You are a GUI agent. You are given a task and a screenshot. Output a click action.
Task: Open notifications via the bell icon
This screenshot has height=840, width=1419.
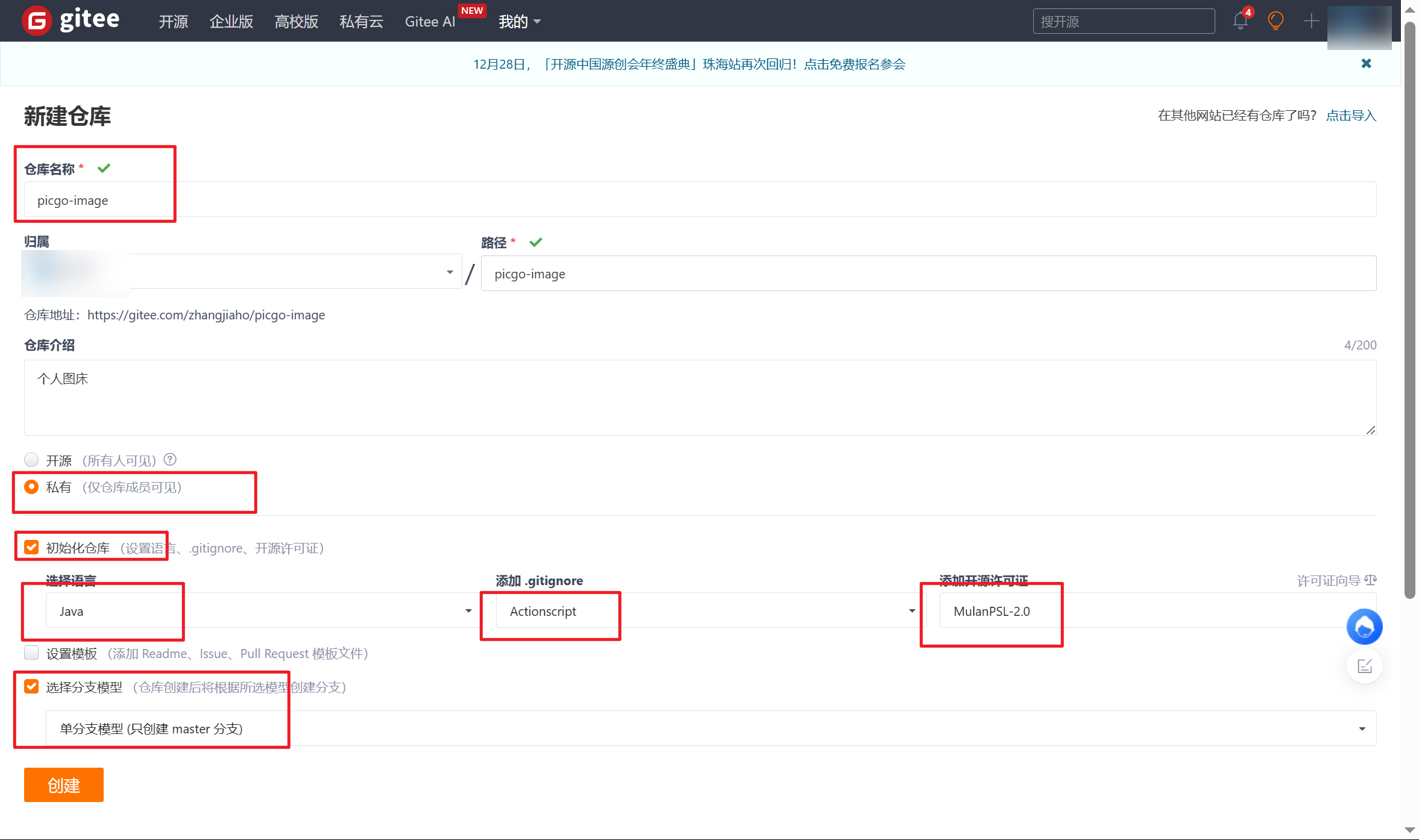1240,21
